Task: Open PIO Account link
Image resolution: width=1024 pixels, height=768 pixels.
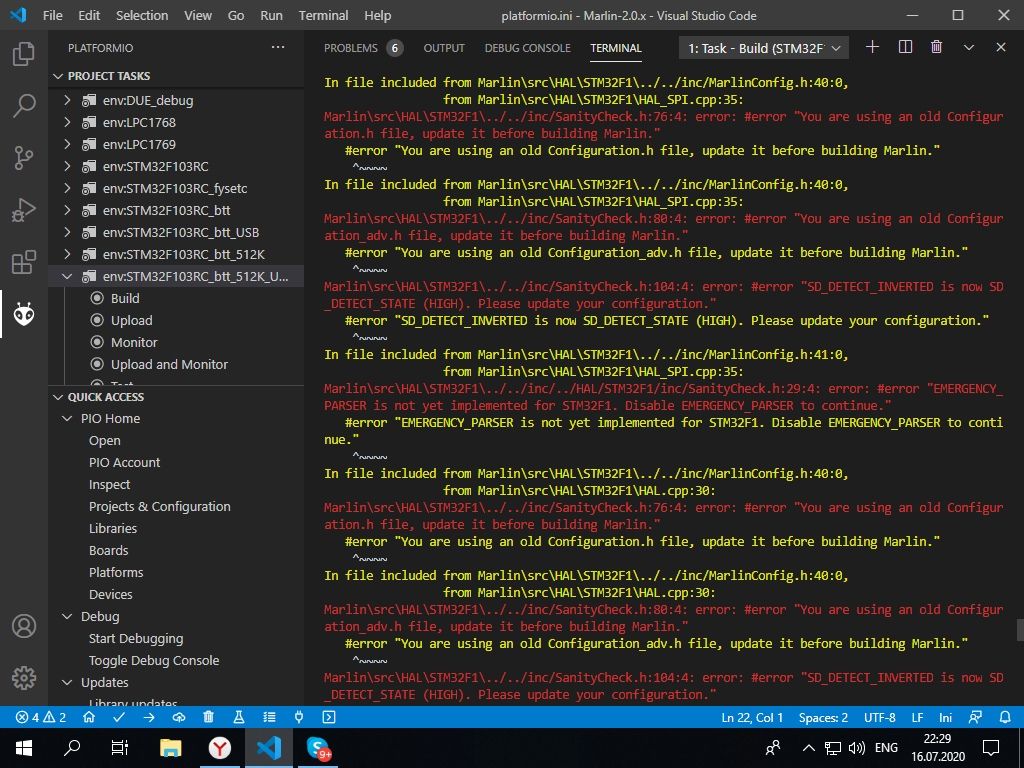Action: pyautogui.click(x=125, y=462)
